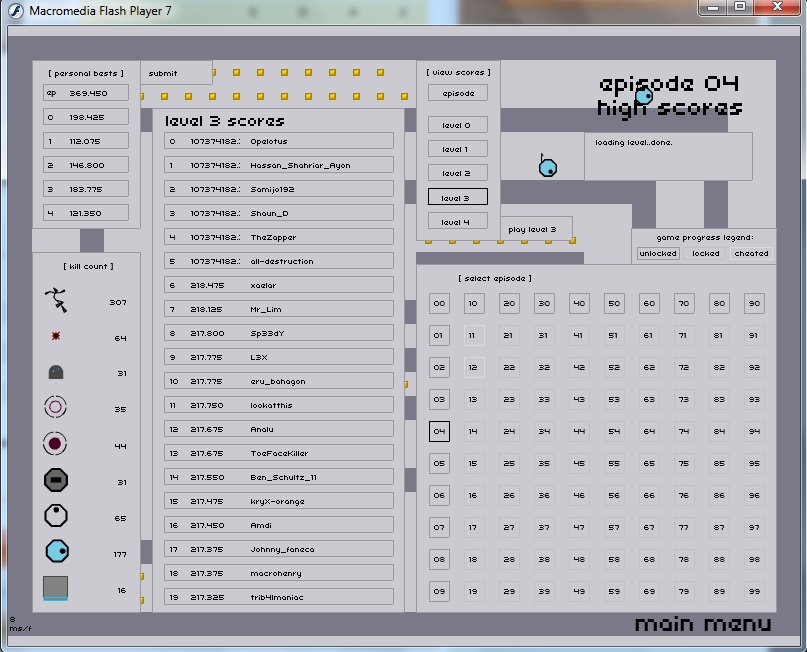Click the Opalotus top score entry
This screenshot has height=652, width=807.
(x=278, y=141)
